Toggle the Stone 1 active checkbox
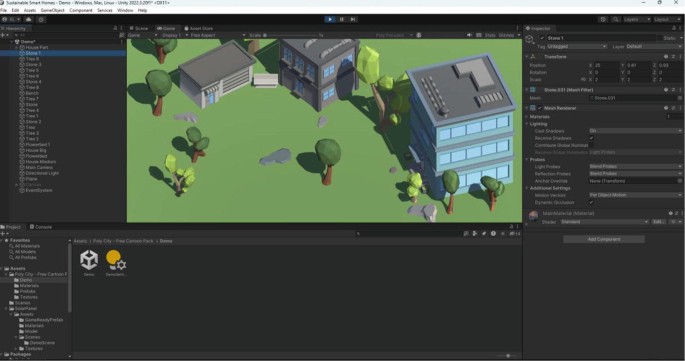Screen dimensions: 685x361 [x=542, y=38]
